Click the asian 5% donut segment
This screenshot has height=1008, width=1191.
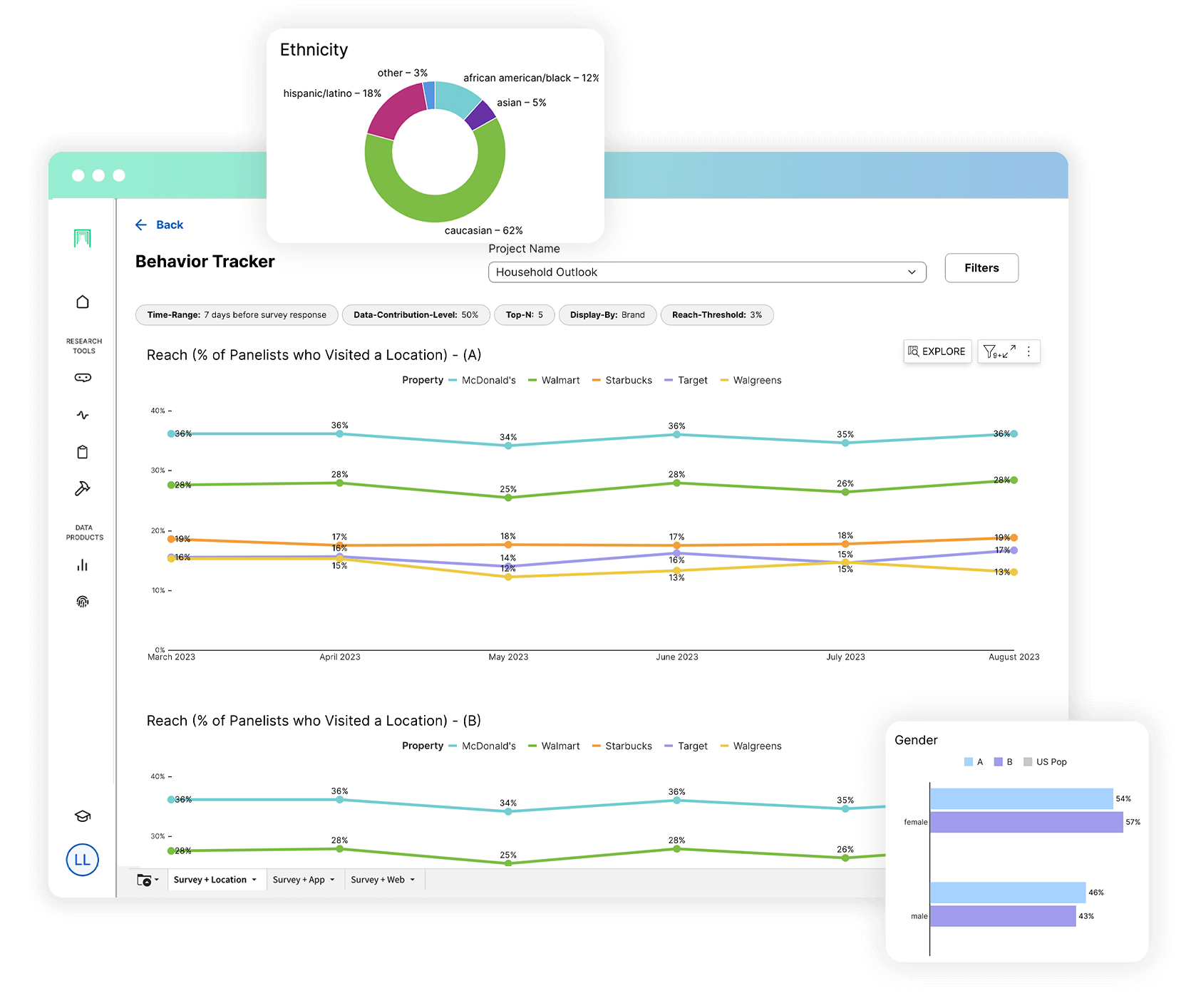tap(482, 115)
